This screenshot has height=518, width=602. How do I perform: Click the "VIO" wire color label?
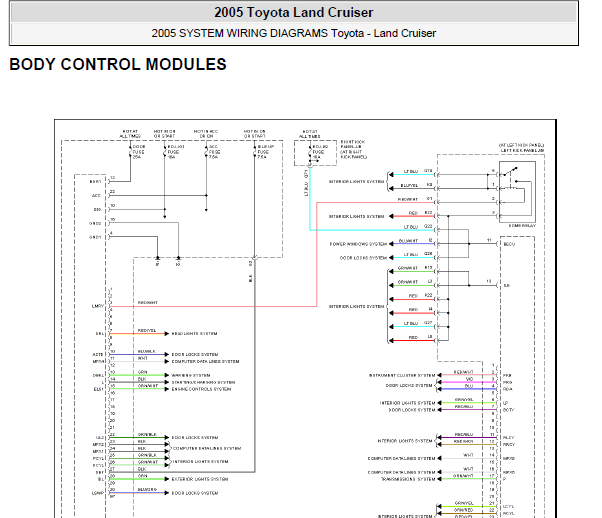[469, 379]
